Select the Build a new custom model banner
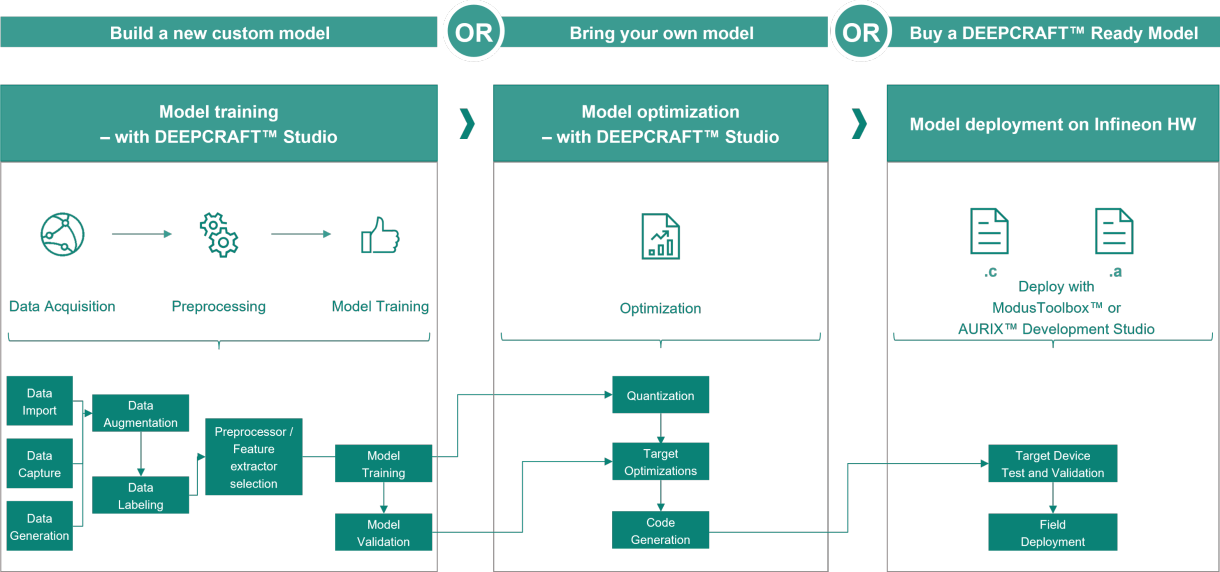This screenshot has width=1220, height=572. [x=219, y=33]
